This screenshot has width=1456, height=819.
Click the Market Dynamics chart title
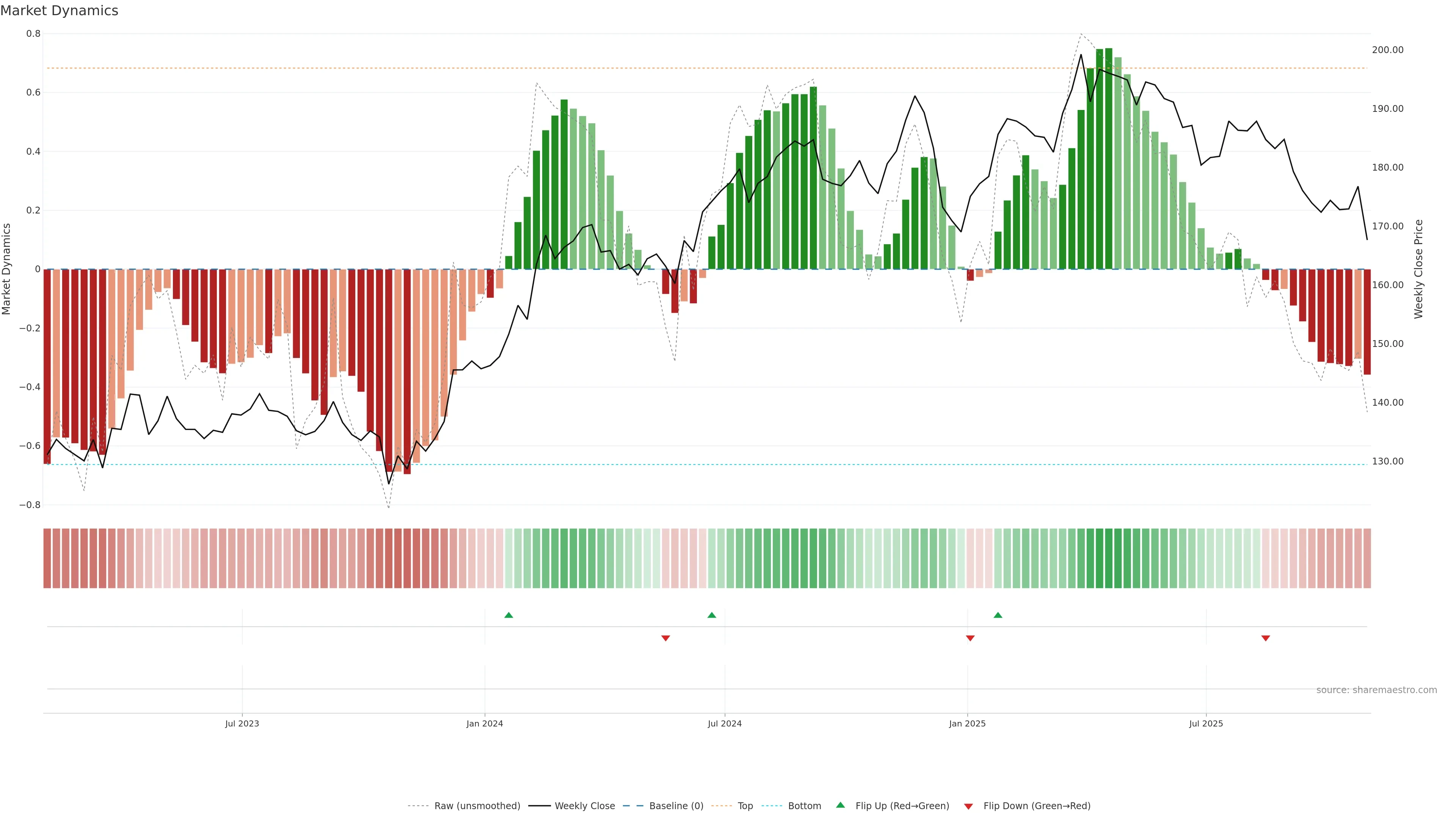(x=60, y=11)
